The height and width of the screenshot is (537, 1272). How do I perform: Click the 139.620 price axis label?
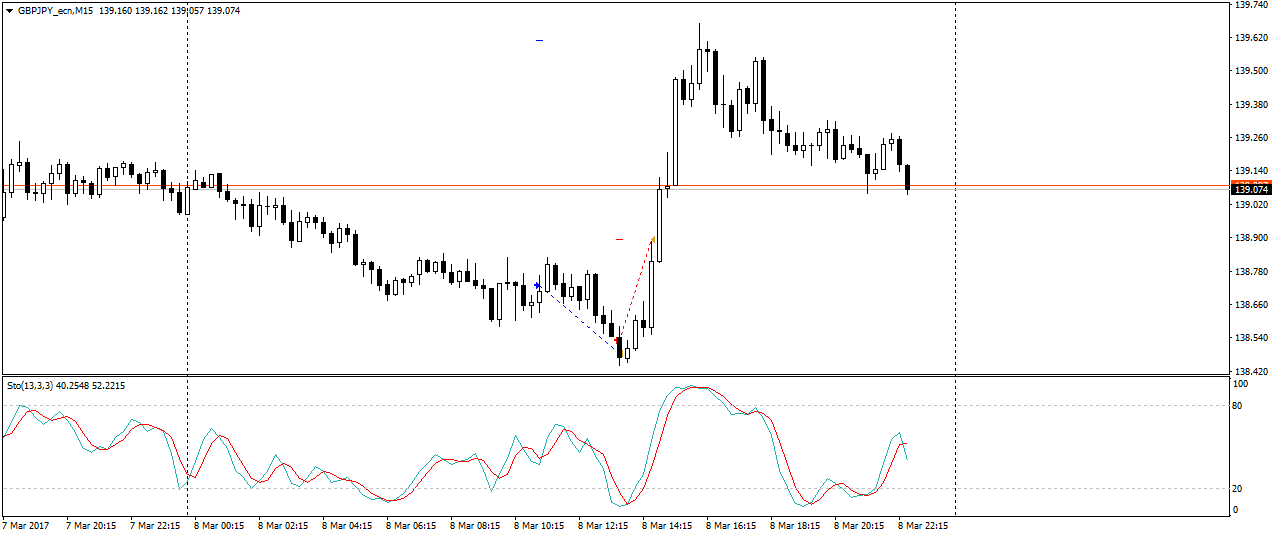pyautogui.click(x=1251, y=38)
